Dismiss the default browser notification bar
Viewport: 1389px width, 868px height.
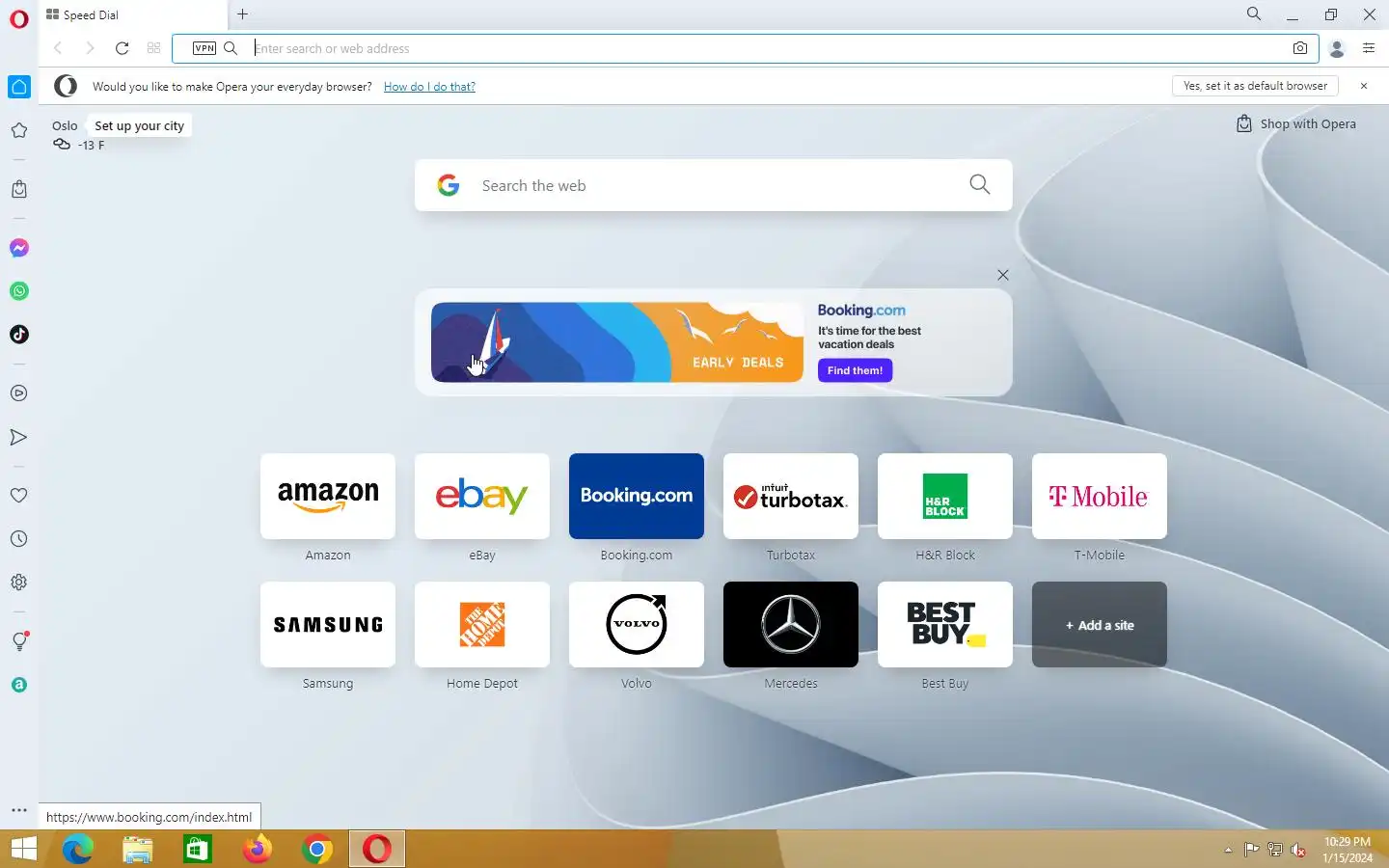(1364, 86)
